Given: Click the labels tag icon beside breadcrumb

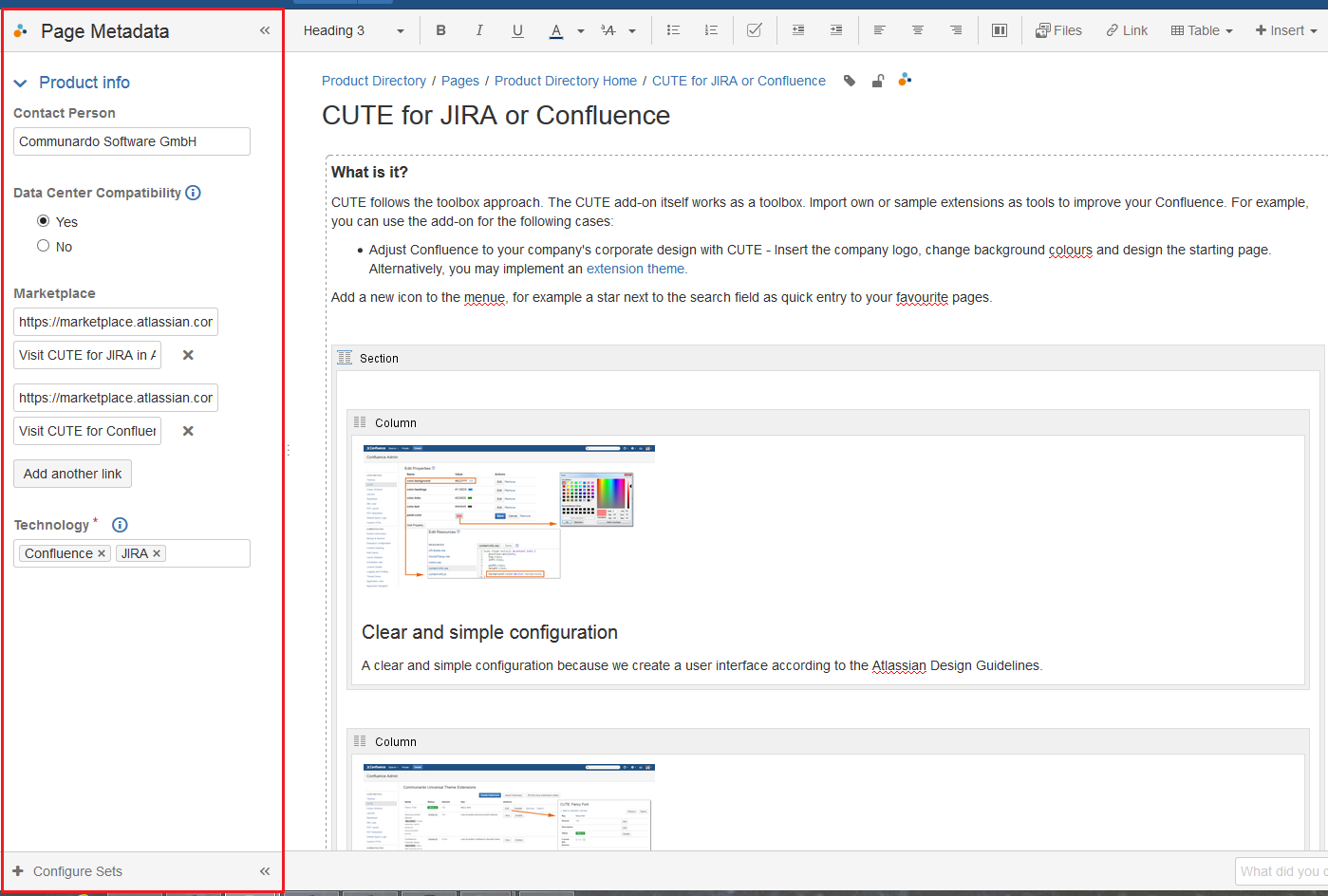Looking at the screenshot, I should pos(850,81).
